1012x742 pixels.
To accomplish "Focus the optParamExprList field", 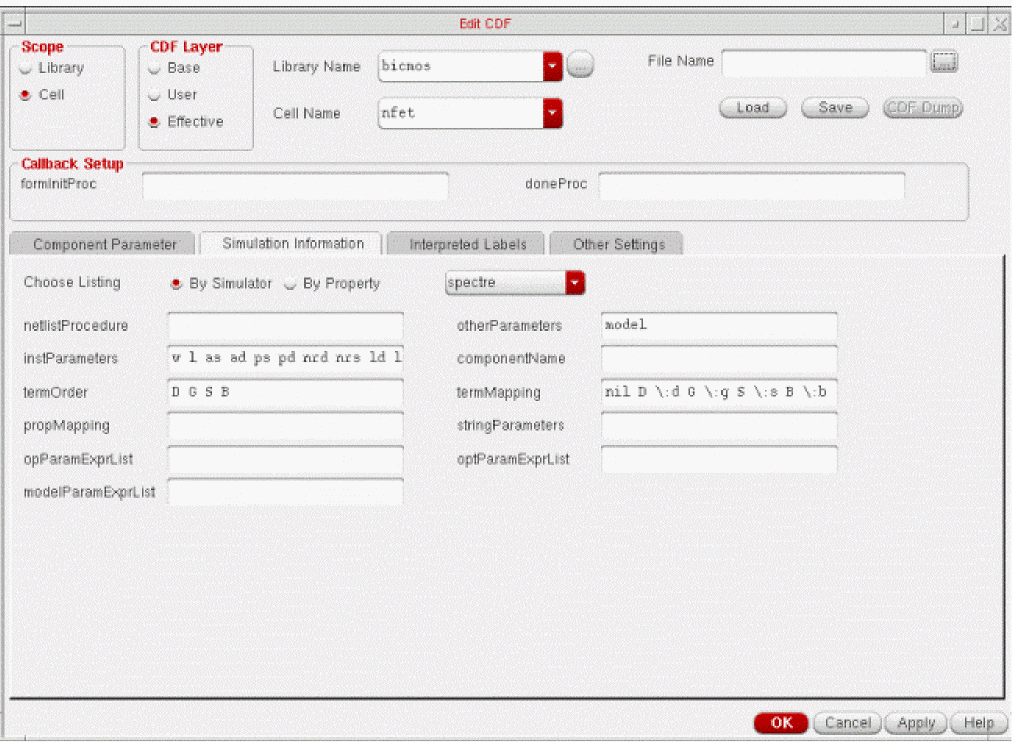I will tap(719, 459).
